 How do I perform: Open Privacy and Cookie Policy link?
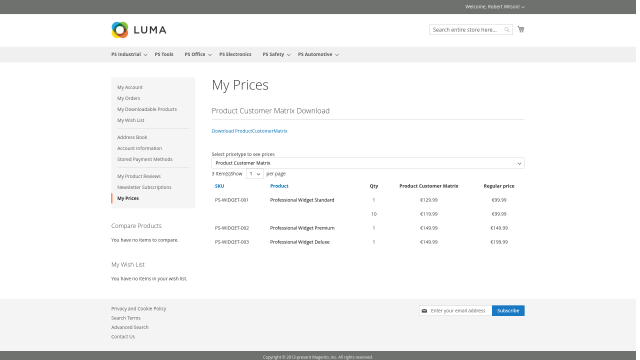[138, 309]
